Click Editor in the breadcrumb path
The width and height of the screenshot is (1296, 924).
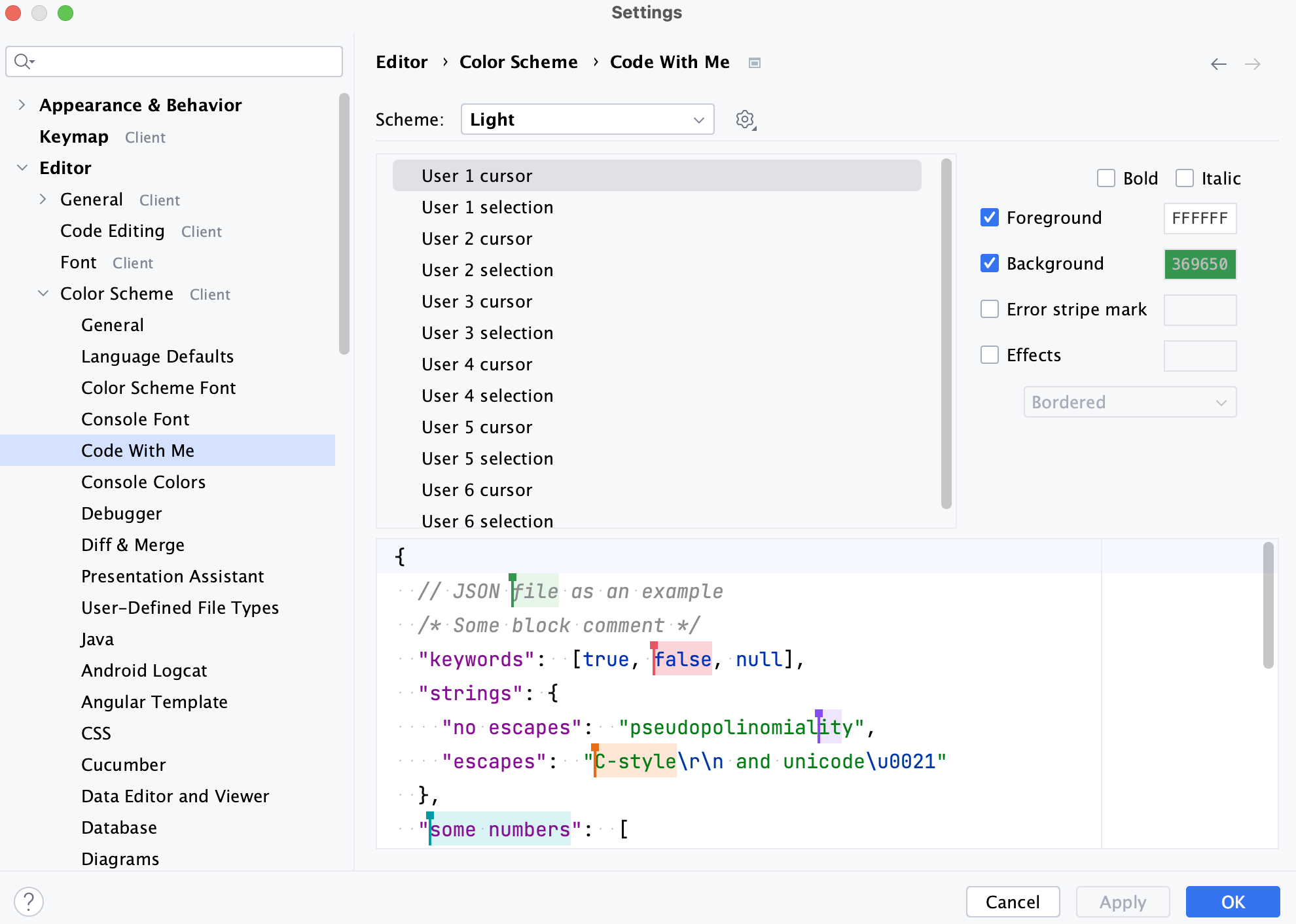pyautogui.click(x=401, y=62)
